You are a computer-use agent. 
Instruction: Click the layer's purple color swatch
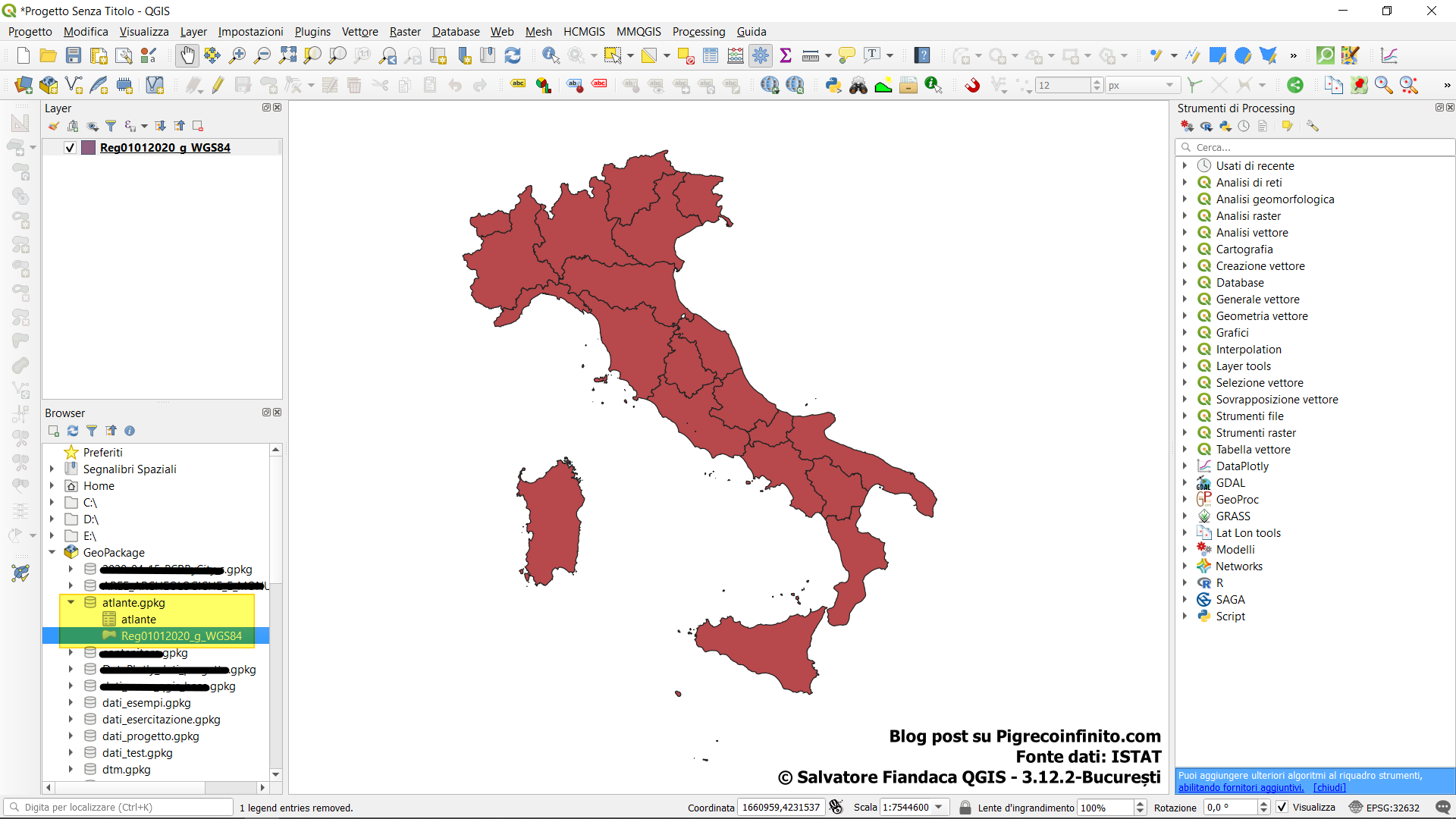click(x=88, y=148)
